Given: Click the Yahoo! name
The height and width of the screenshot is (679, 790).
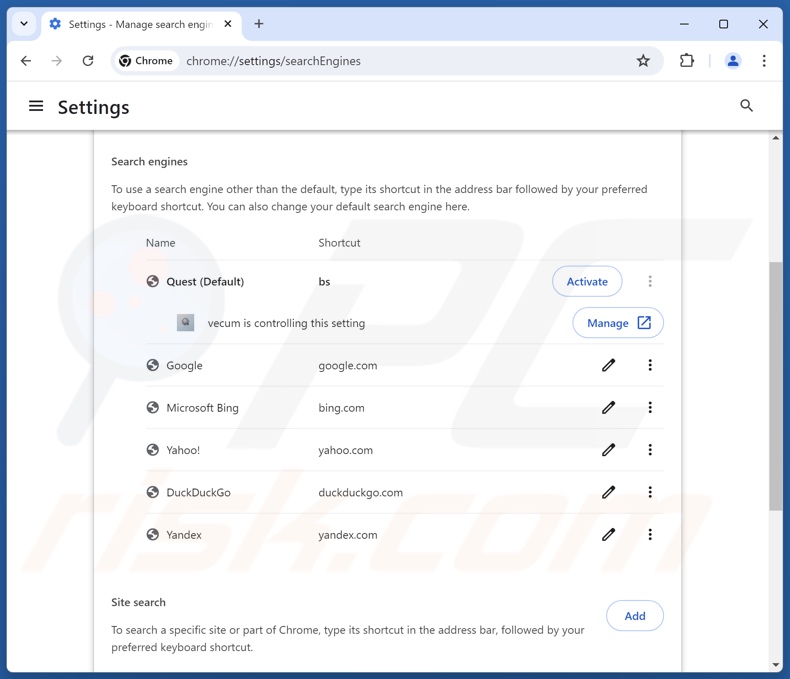Looking at the screenshot, I should click(x=183, y=450).
